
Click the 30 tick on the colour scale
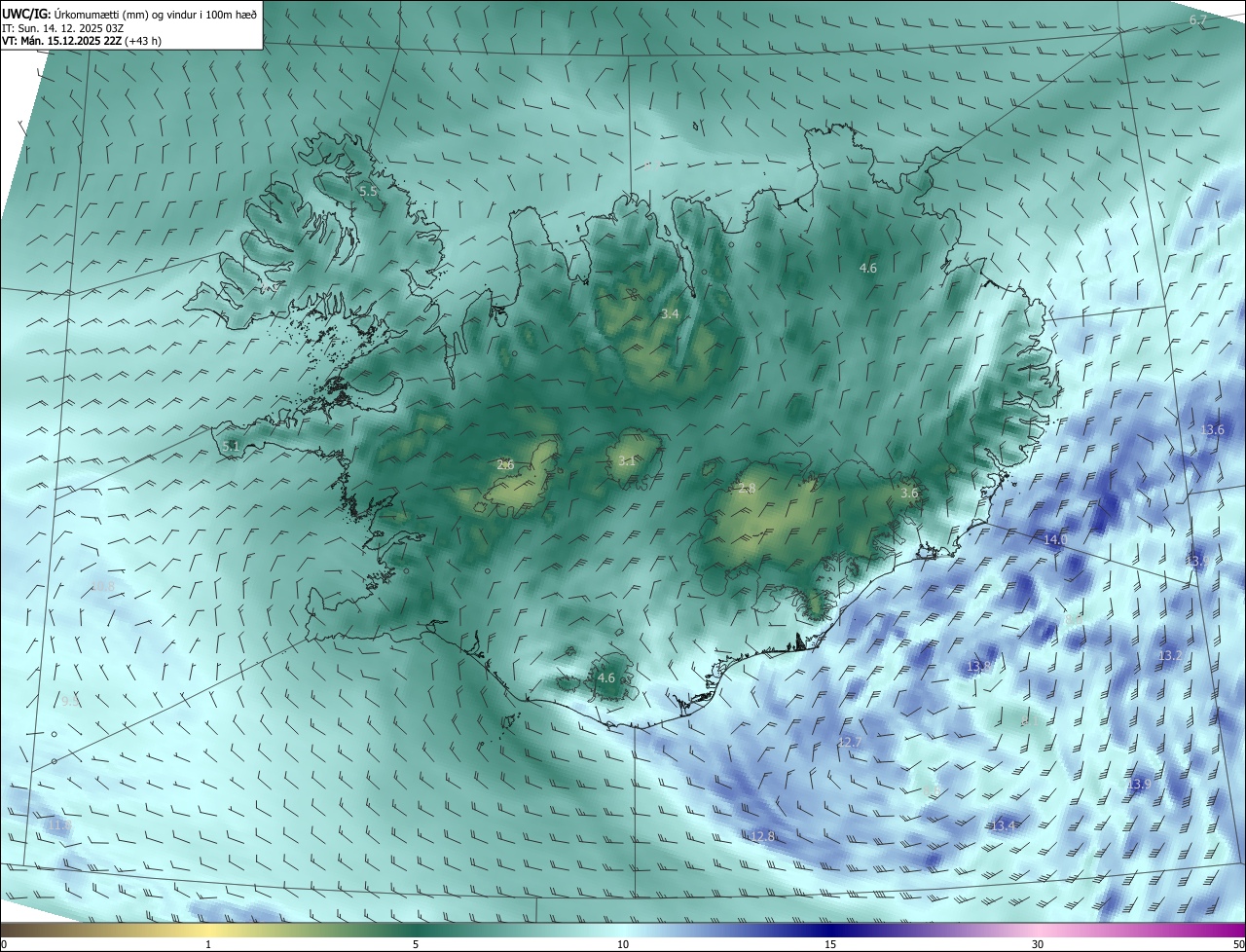coord(1038,944)
